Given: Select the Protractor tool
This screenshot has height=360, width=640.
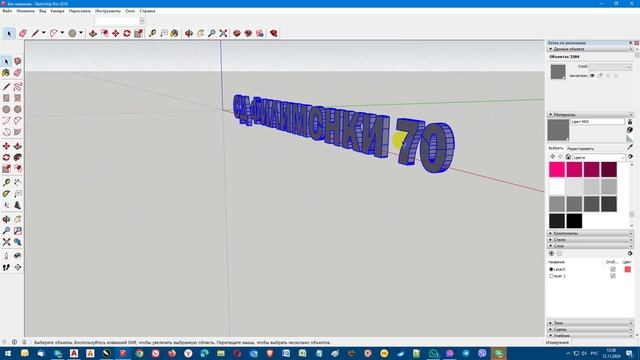Looking at the screenshot, I should (6, 194).
